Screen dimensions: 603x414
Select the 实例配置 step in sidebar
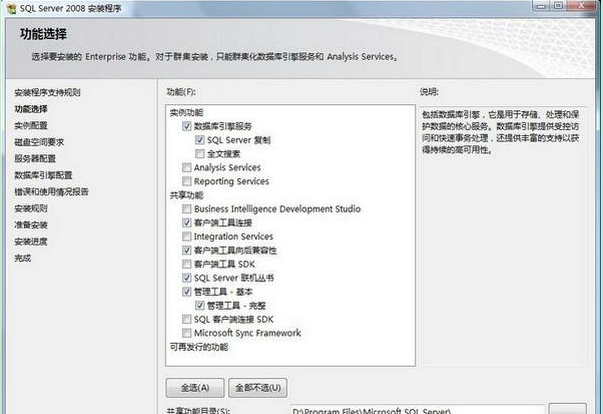coord(31,125)
